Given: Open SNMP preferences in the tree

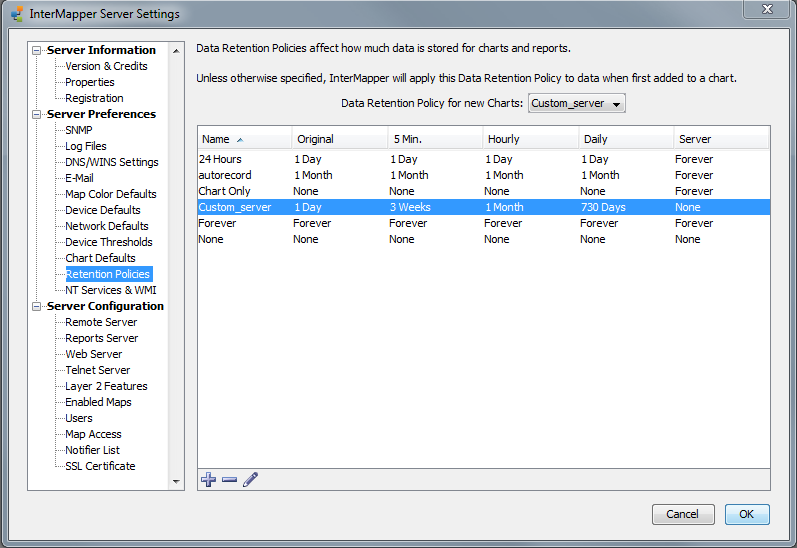Looking at the screenshot, I should click(x=78, y=130).
